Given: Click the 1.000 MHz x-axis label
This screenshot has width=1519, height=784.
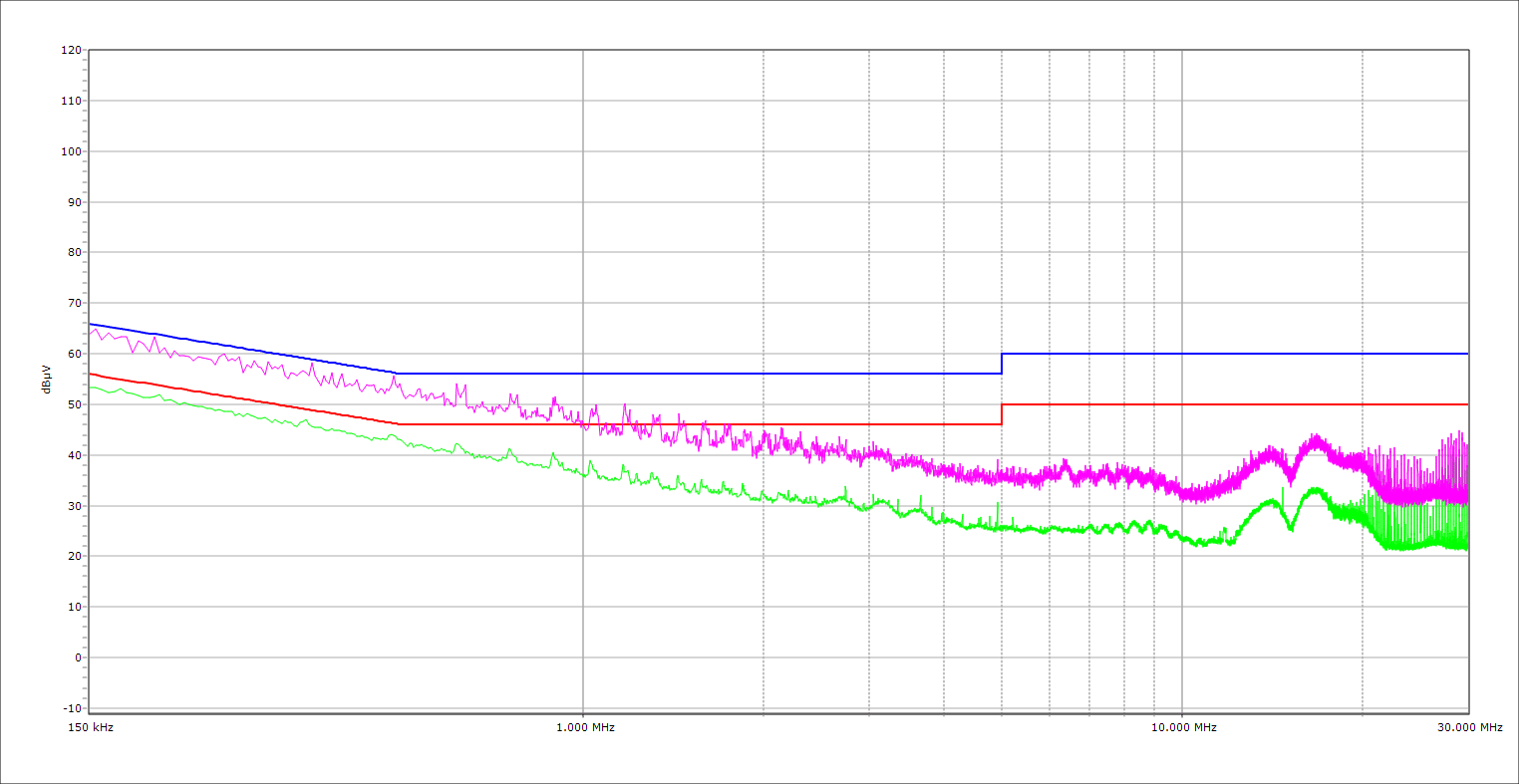Looking at the screenshot, I should (x=585, y=727).
